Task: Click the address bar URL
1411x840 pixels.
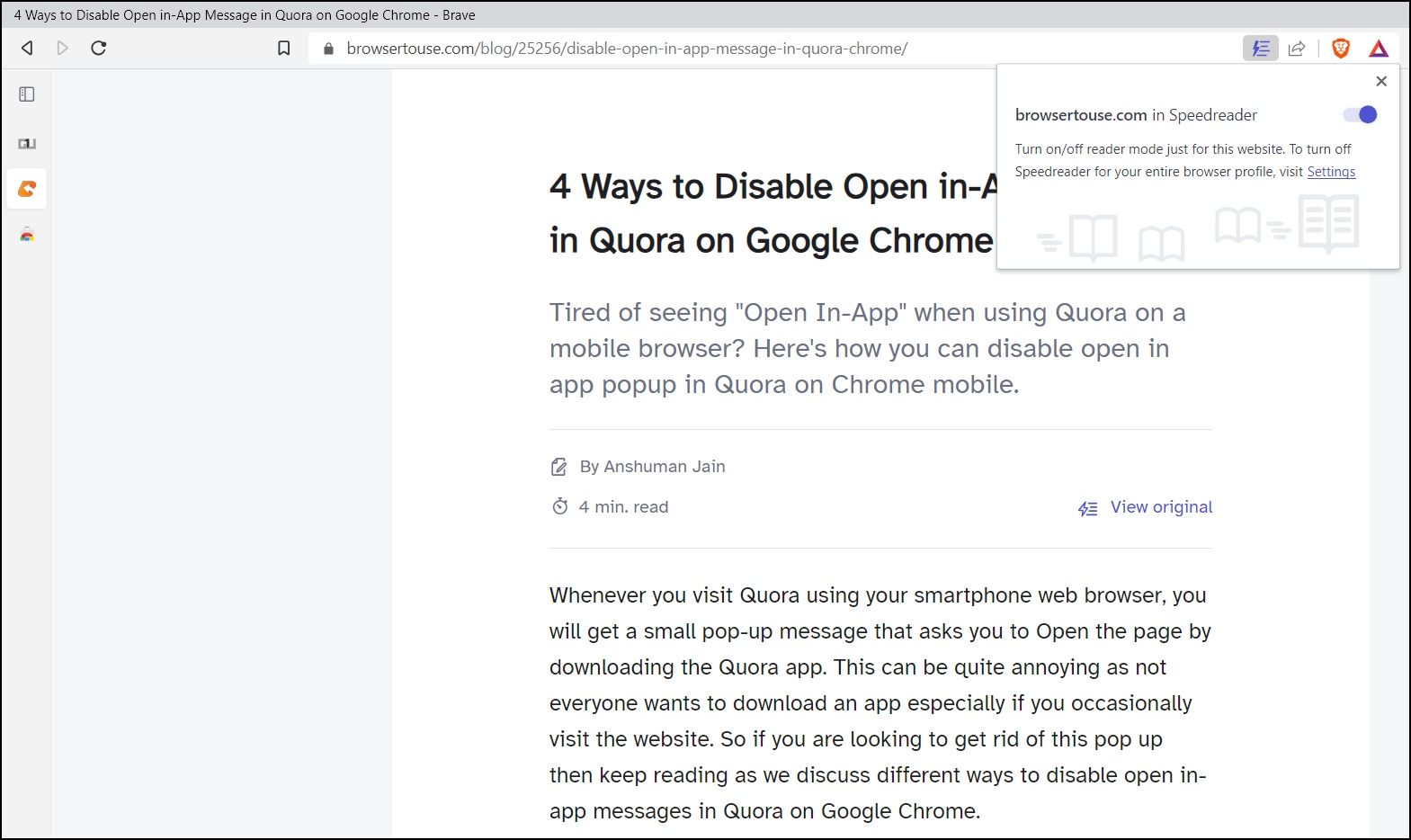Action: tap(627, 49)
